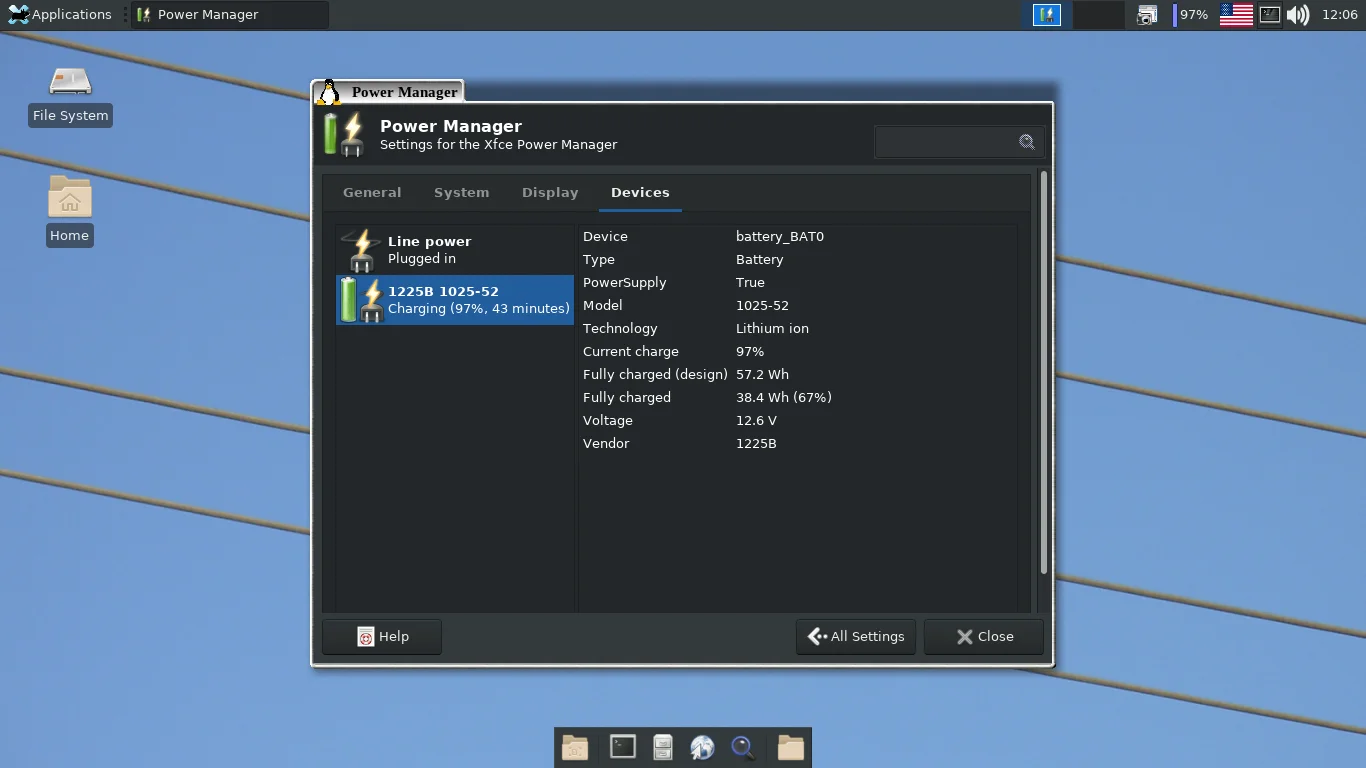Open the terminal icon in the top panel
This screenshot has width=1366, height=768.
(1269, 14)
